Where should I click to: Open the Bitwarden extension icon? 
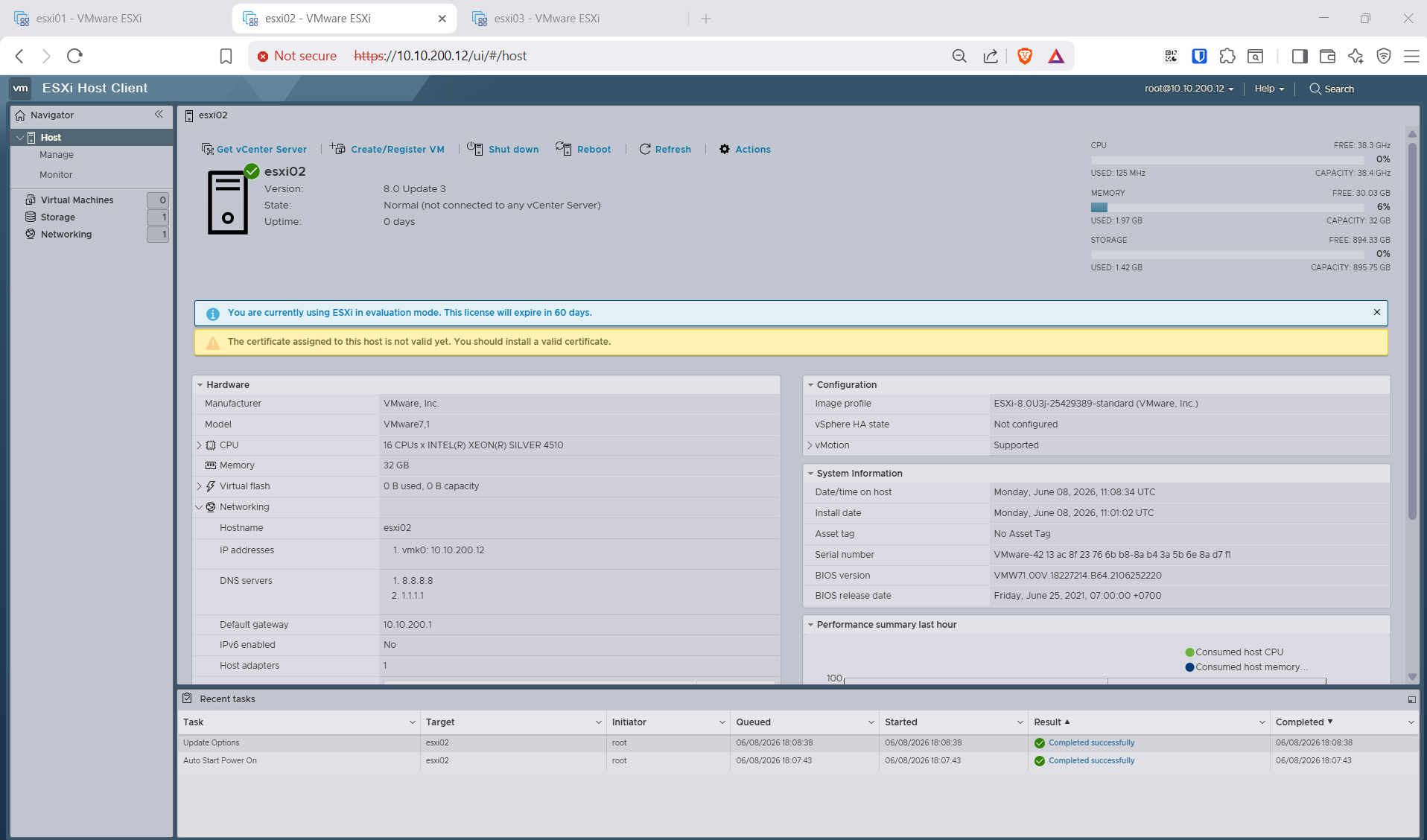(x=1199, y=56)
